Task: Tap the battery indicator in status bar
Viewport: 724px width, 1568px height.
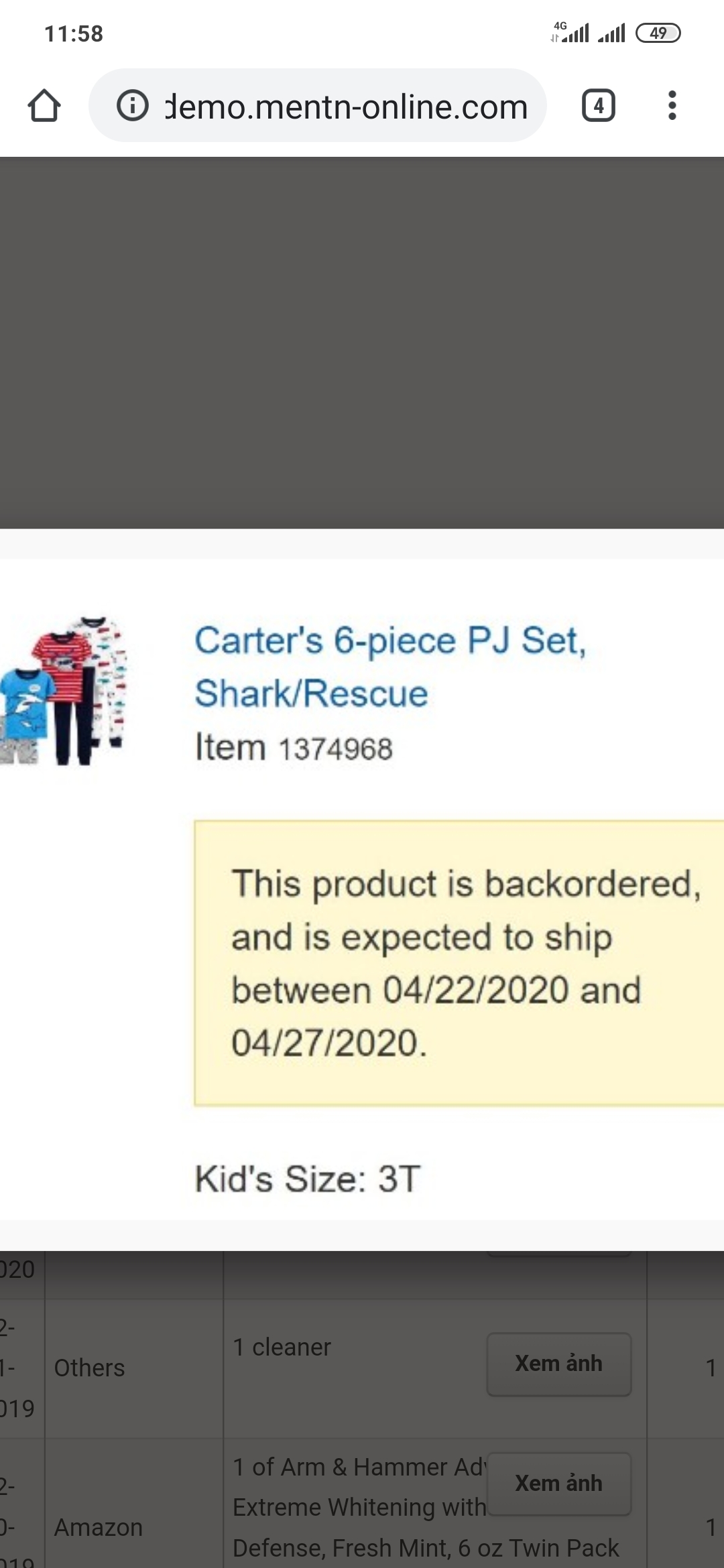Action: [x=658, y=33]
